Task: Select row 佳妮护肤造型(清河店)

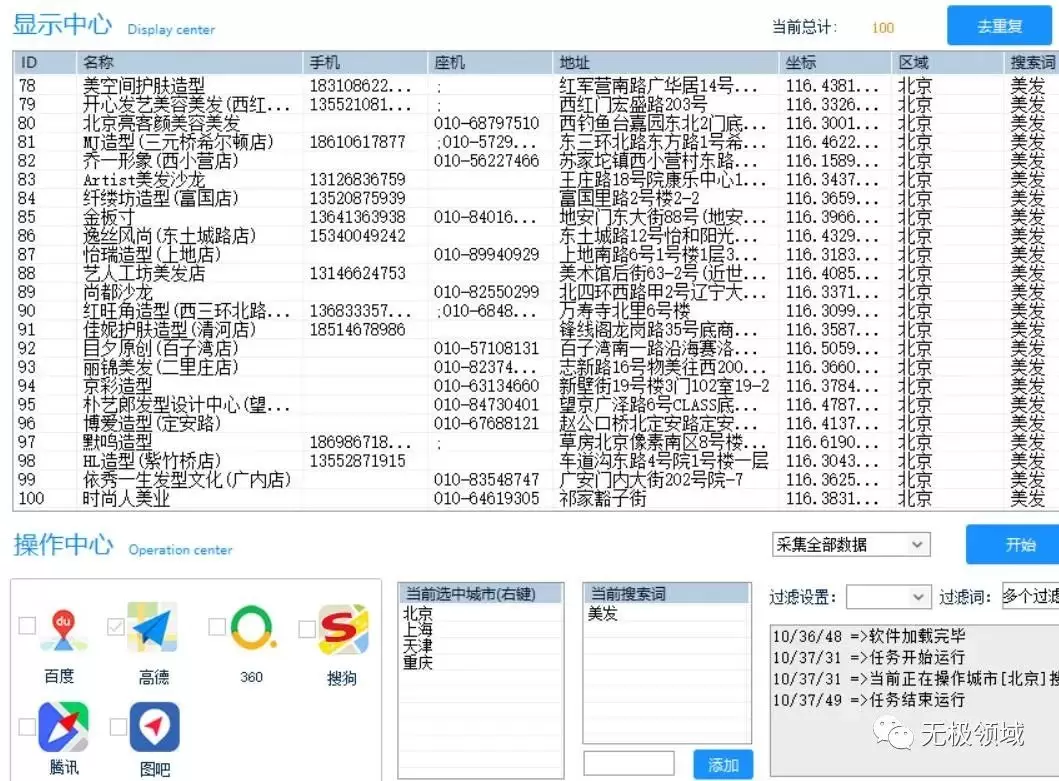Action: 536,330
